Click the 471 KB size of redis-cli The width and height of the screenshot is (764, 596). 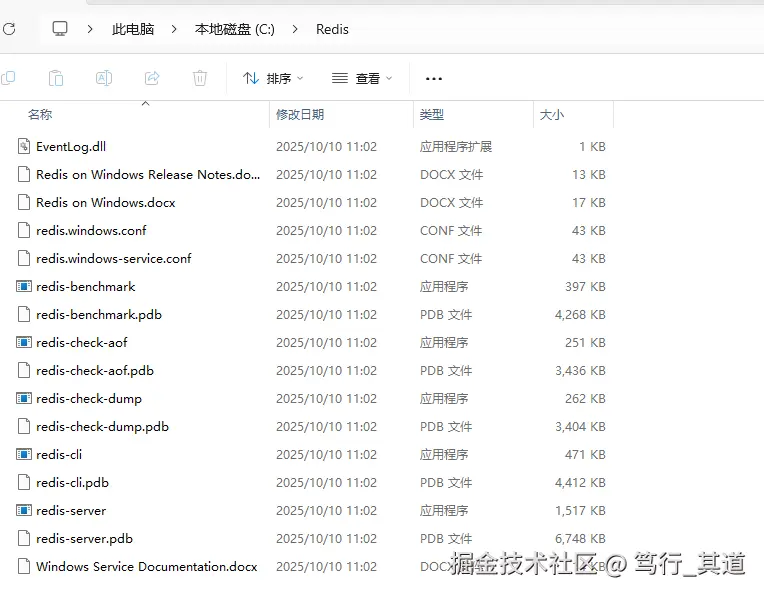click(x=585, y=455)
